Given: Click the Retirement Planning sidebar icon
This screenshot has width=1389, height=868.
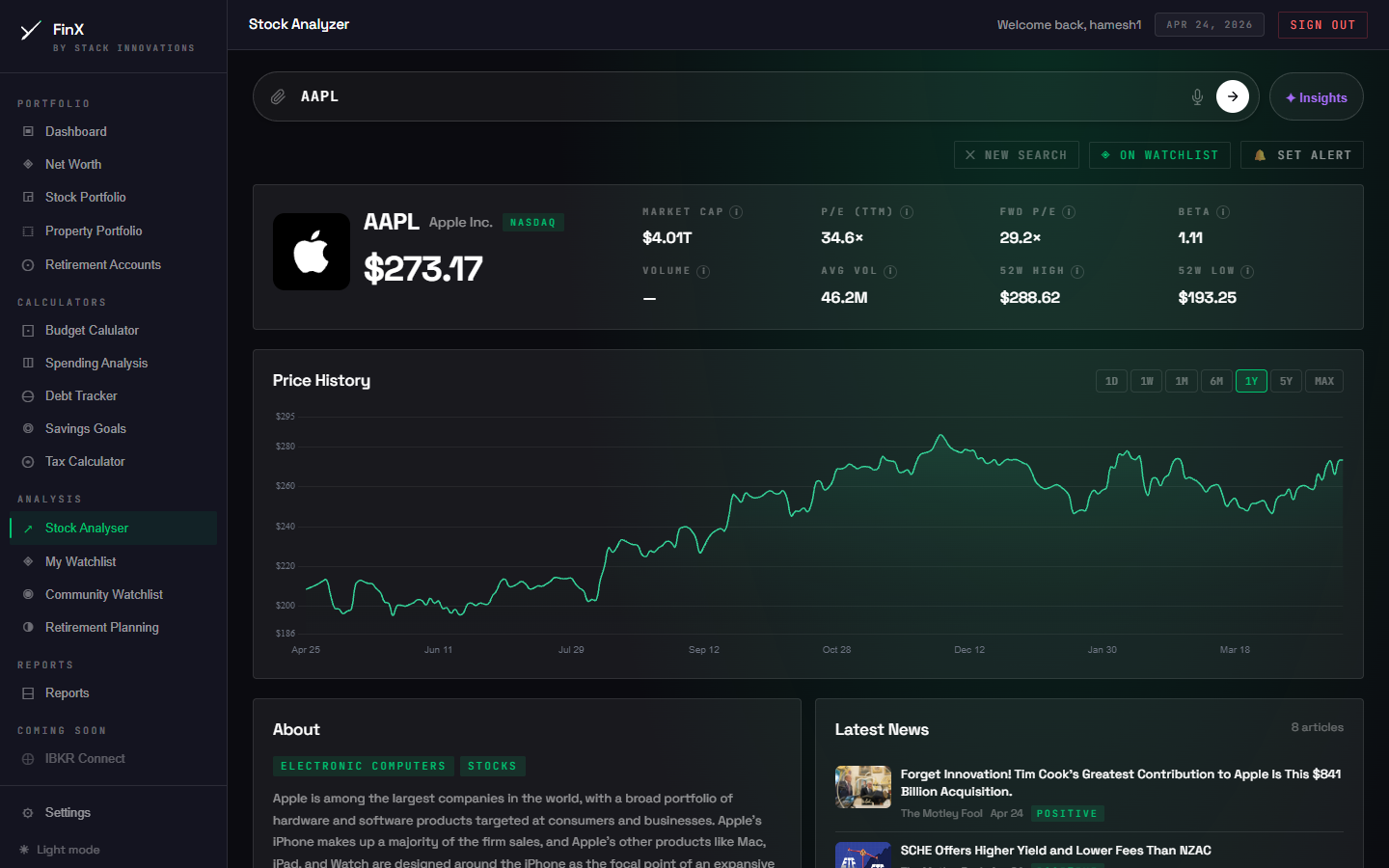Looking at the screenshot, I should (28, 627).
